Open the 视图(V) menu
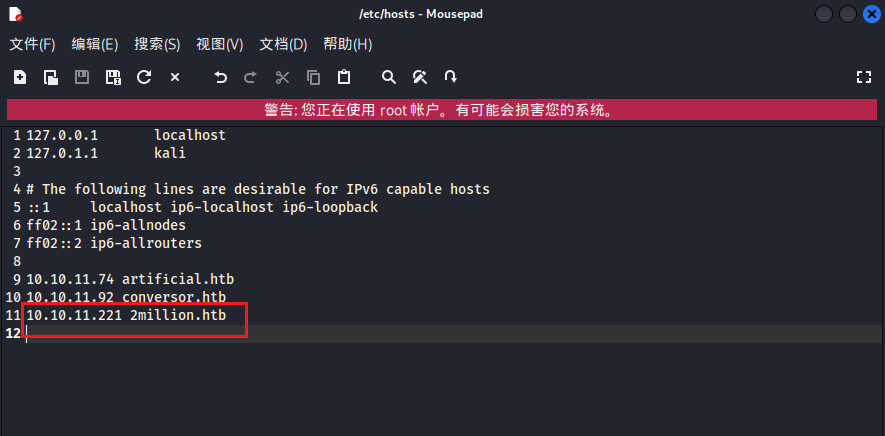The image size is (885, 436). point(220,44)
